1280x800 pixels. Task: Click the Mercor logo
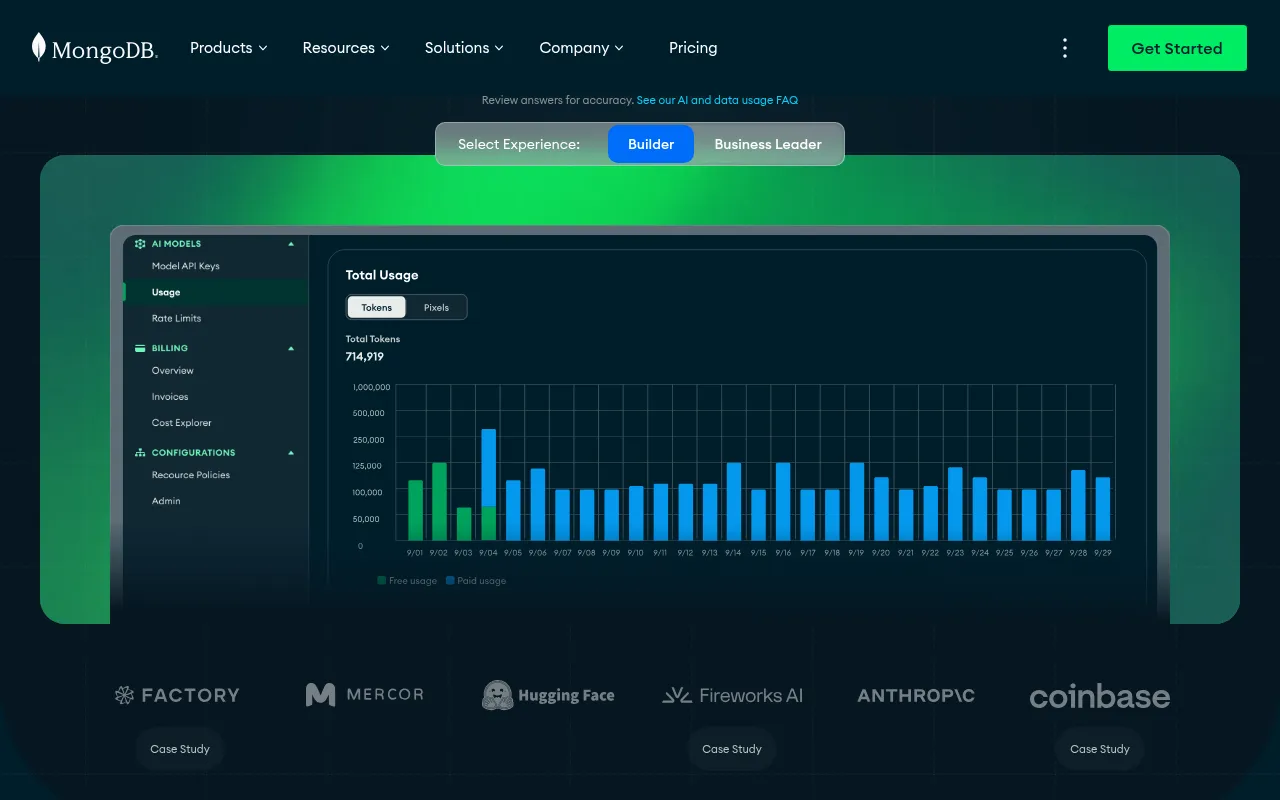(365, 694)
